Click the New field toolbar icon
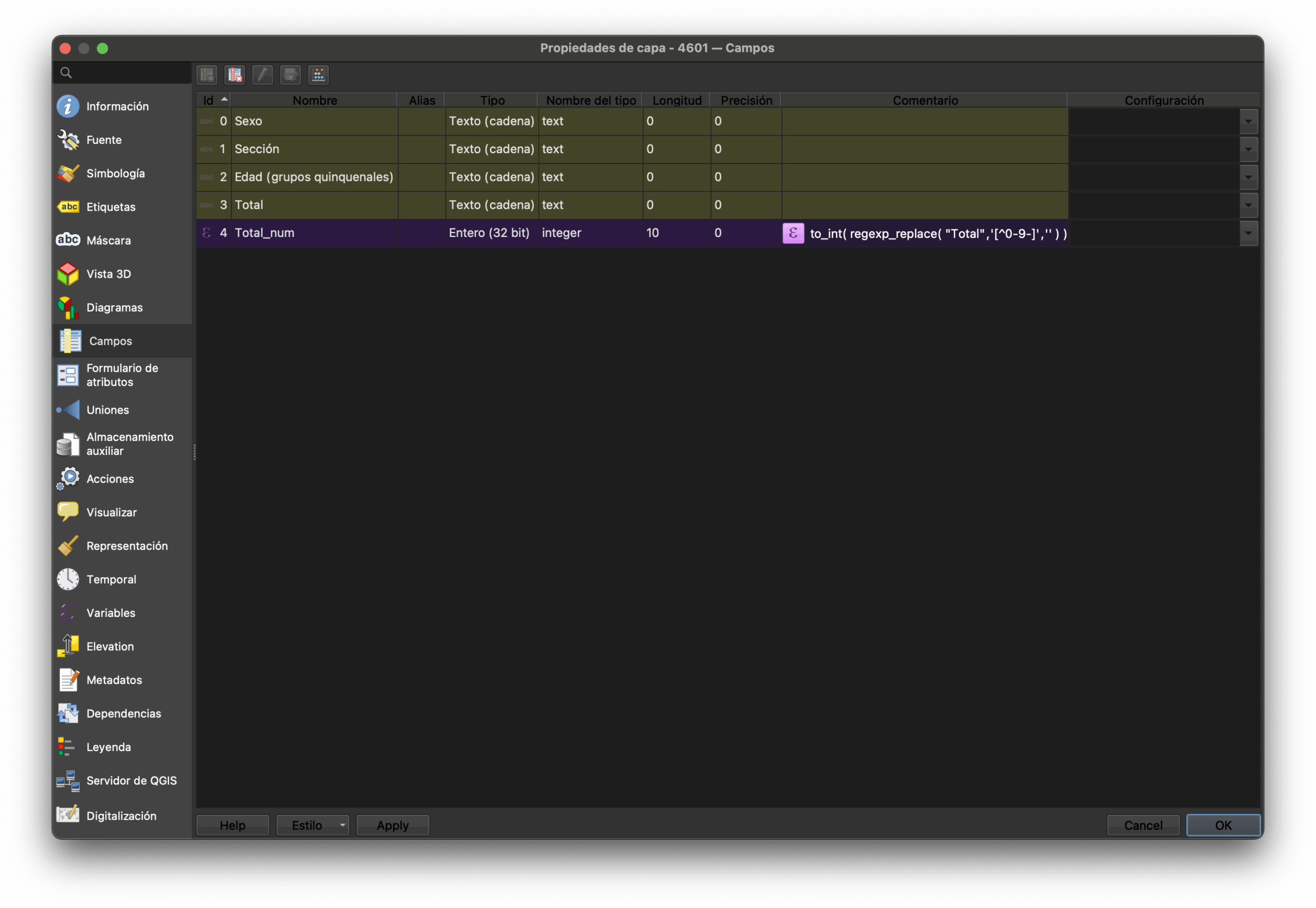The image size is (1316, 908). point(207,75)
